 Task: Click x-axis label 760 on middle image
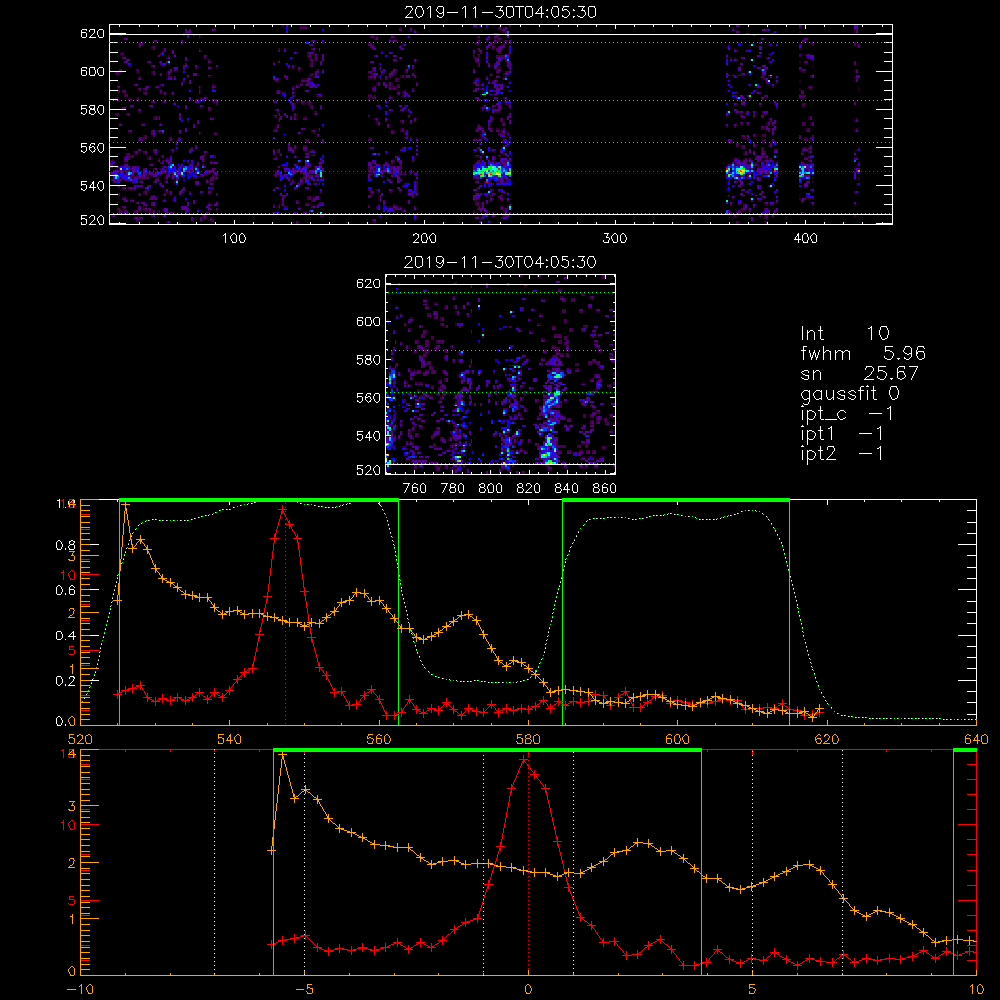pyautogui.click(x=415, y=489)
